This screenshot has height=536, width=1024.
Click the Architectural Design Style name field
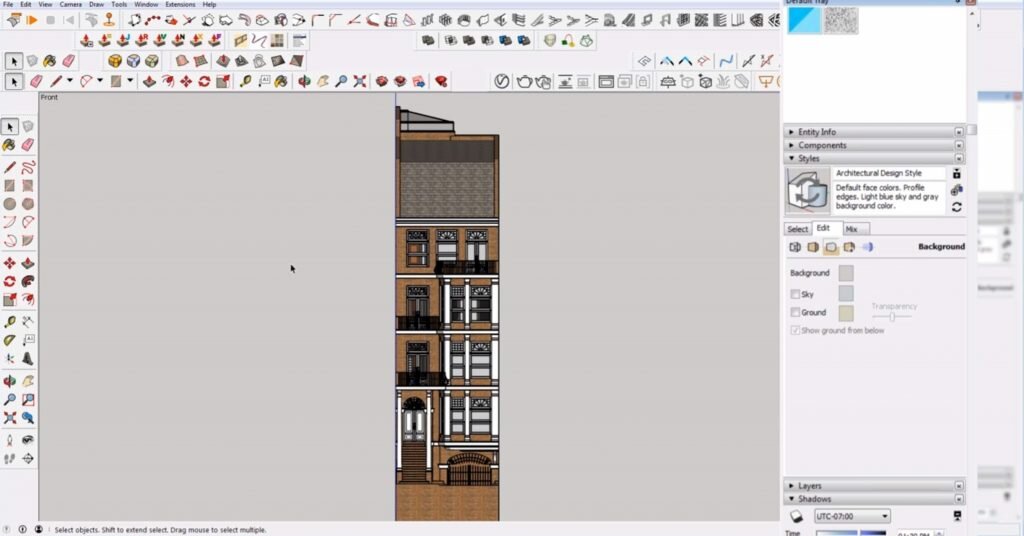(x=889, y=173)
